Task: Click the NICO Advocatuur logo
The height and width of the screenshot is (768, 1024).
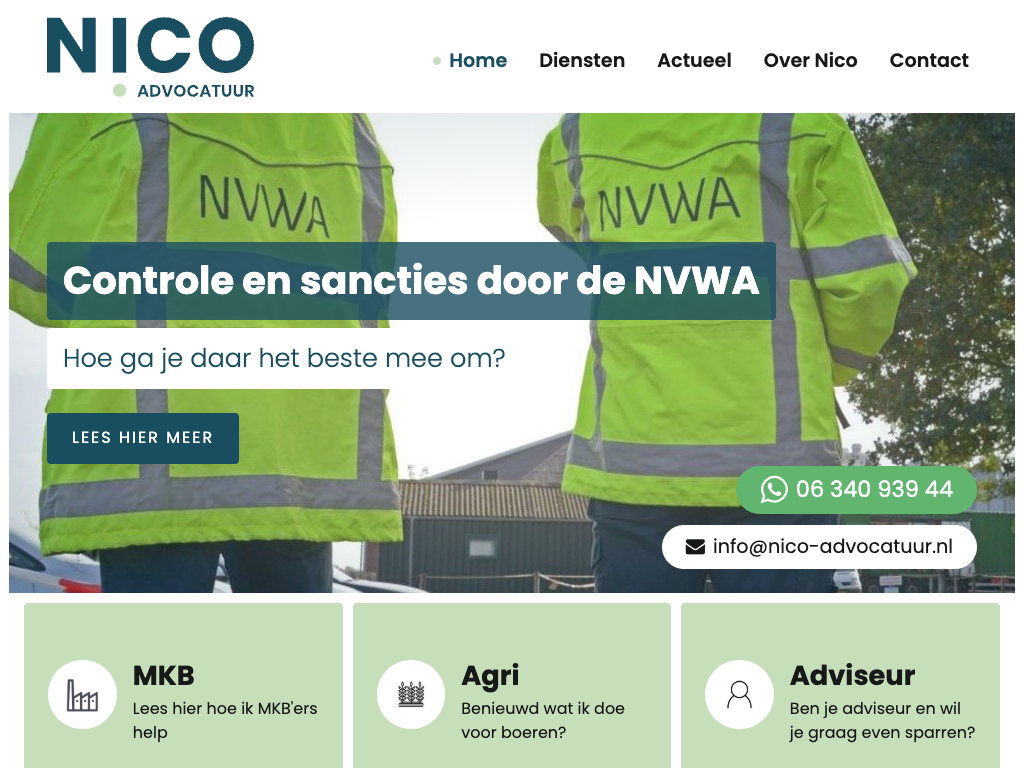Action: tap(150, 57)
